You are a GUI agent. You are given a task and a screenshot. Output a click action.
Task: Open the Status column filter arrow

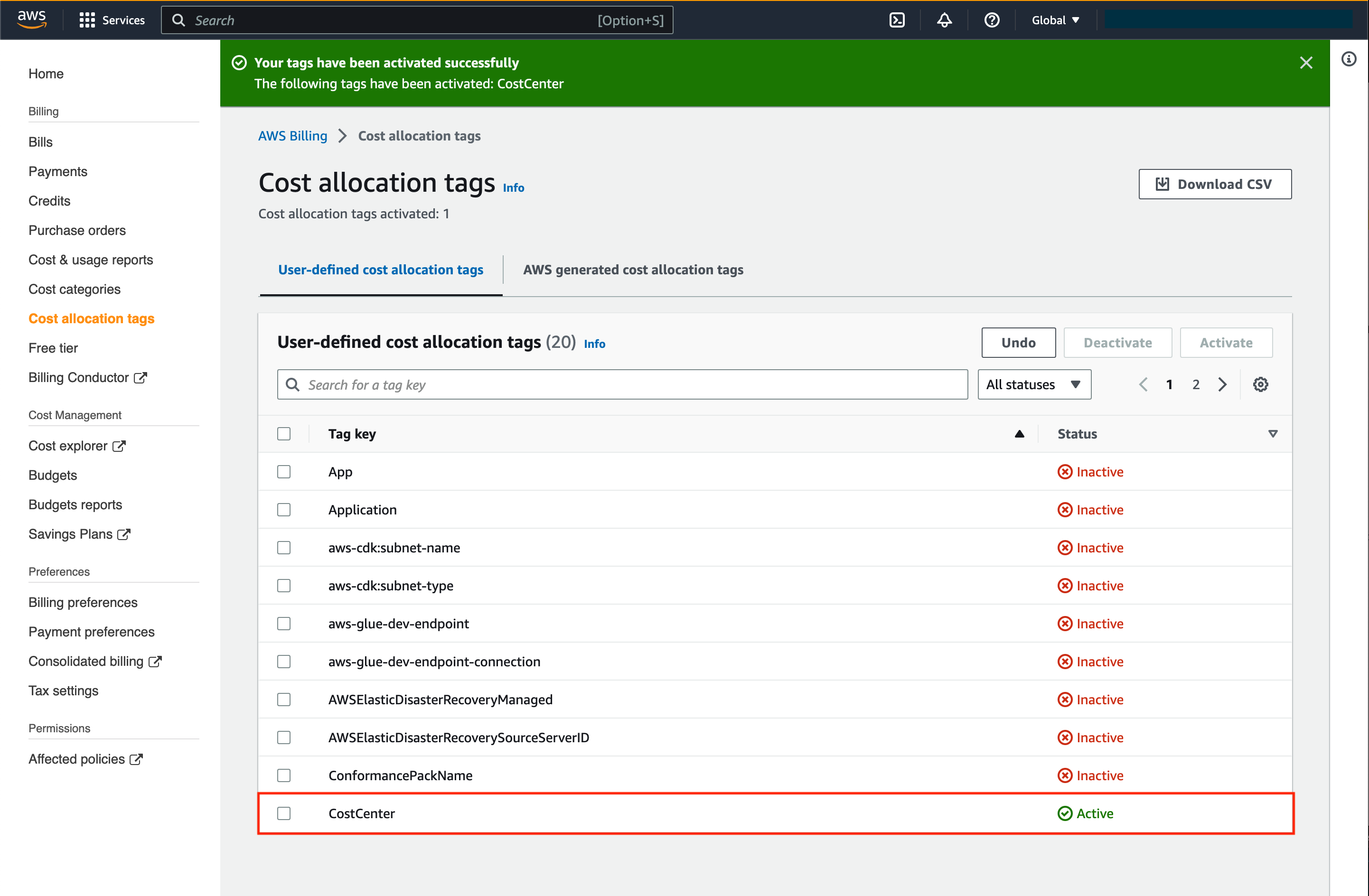1274,434
